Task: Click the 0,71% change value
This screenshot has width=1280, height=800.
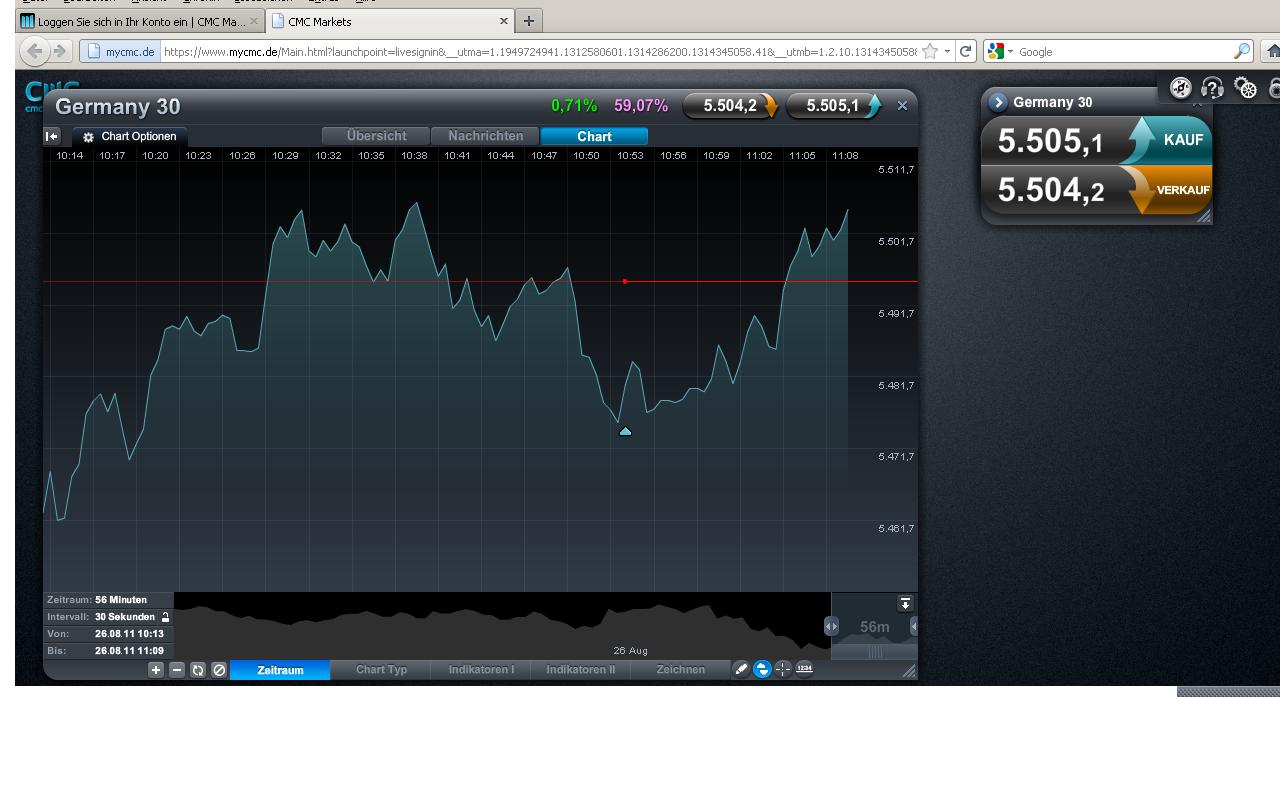Action: point(574,105)
